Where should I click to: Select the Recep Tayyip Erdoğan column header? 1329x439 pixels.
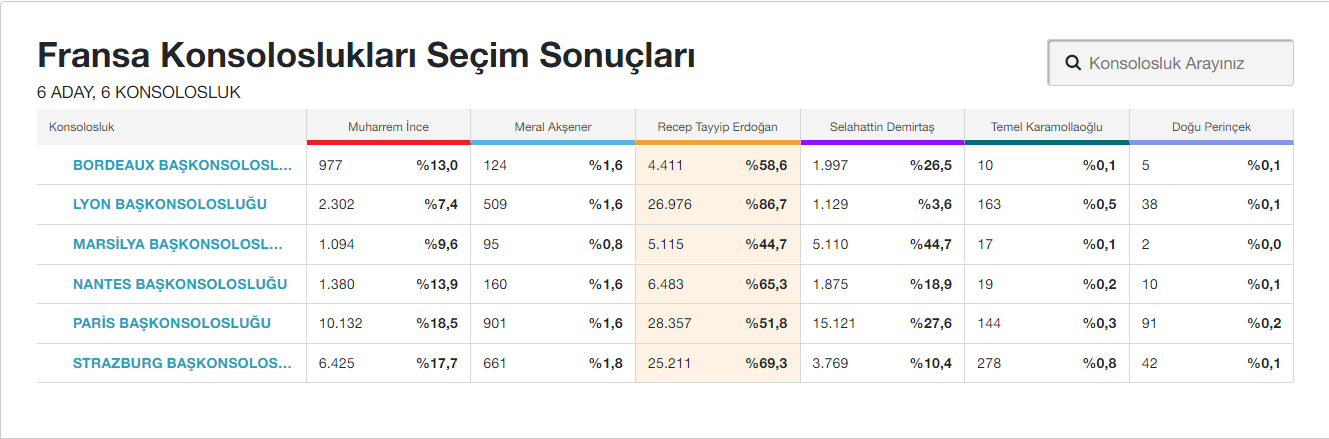(717, 127)
